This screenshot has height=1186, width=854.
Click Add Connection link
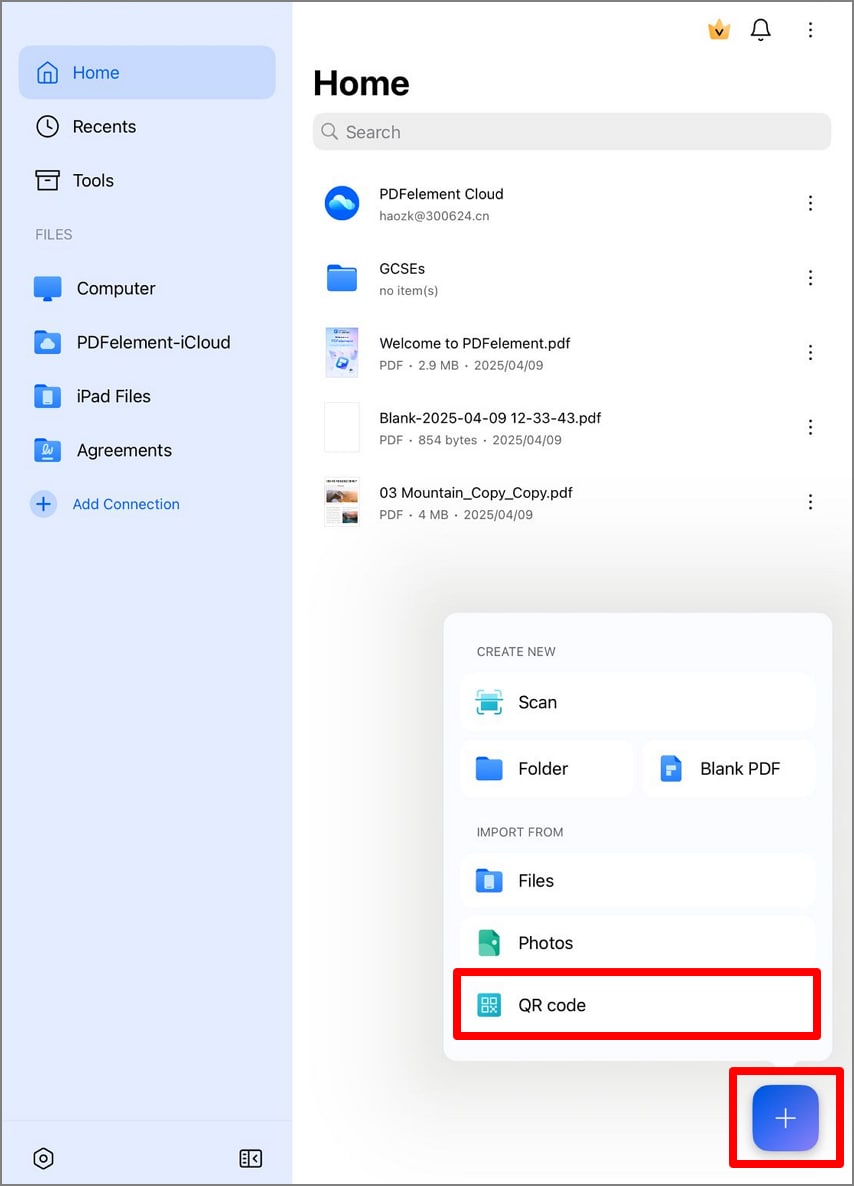click(126, 504)
